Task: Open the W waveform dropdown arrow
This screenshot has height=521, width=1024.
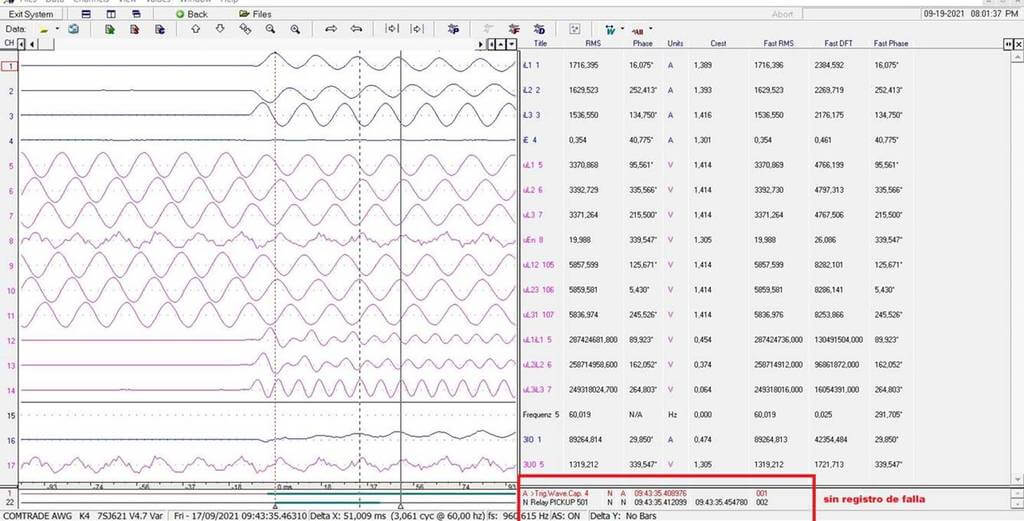Action: [x=622, y=30]
